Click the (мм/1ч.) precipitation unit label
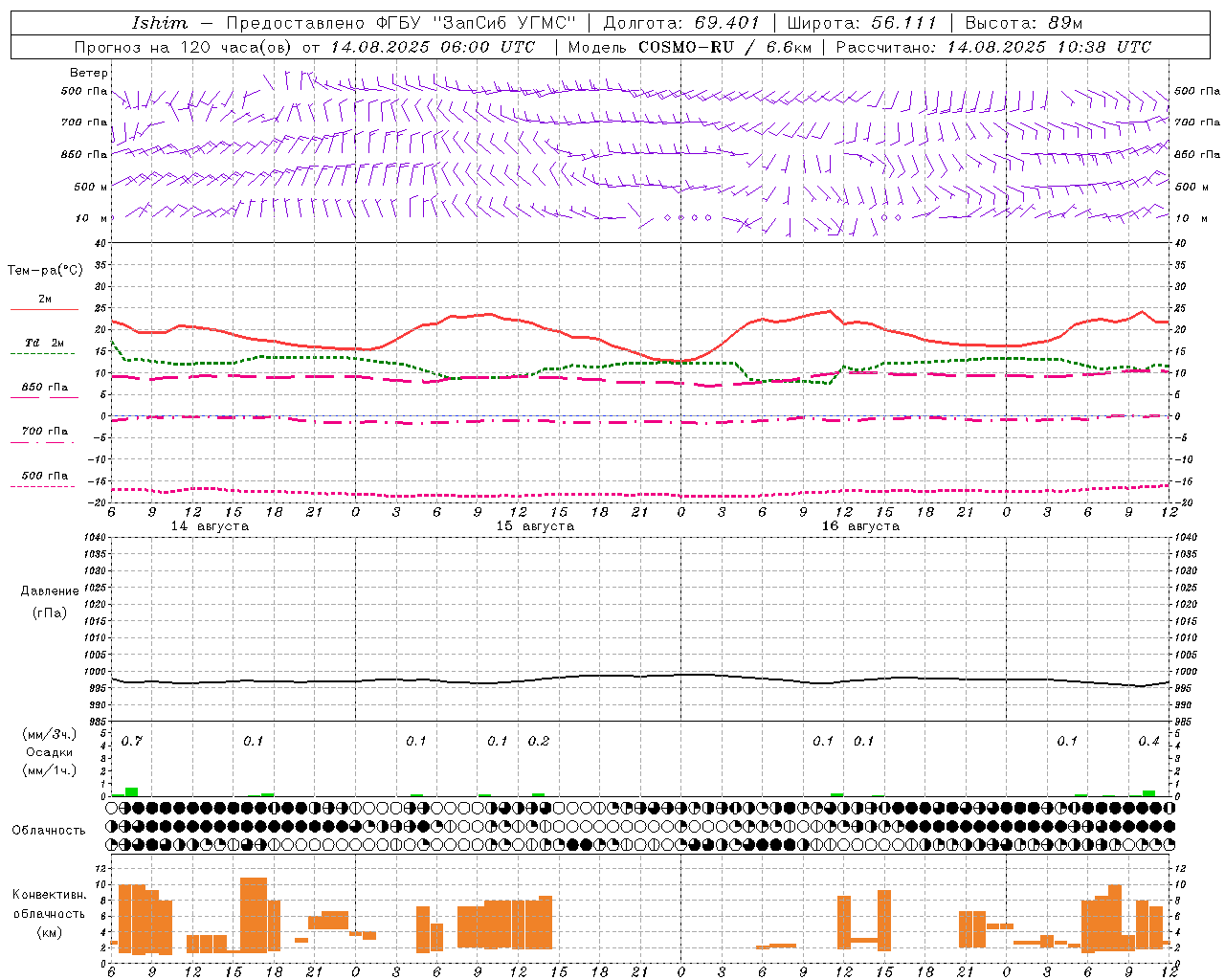This screenshot has height=980, width=1225. click(x=50, y=770)
